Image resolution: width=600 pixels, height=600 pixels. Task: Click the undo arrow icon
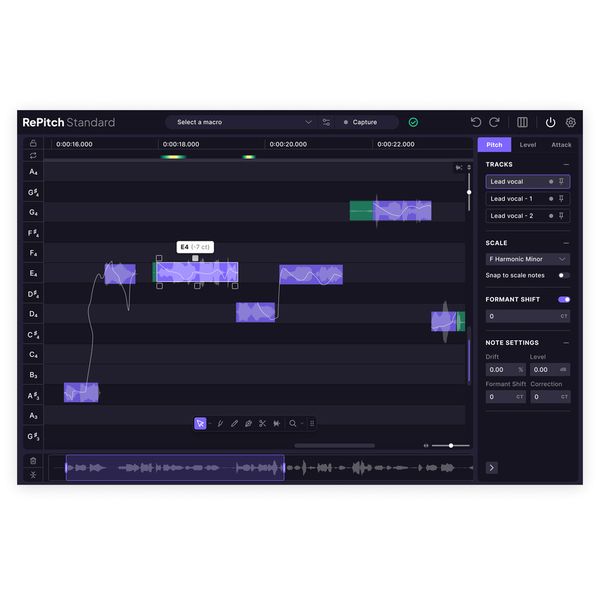tap(476, 122)
